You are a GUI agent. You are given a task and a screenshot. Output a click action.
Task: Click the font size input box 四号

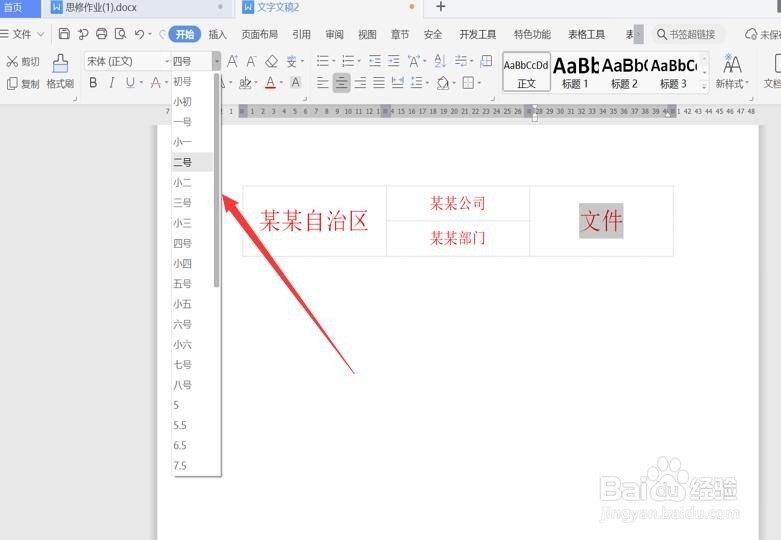click(192, 62)
